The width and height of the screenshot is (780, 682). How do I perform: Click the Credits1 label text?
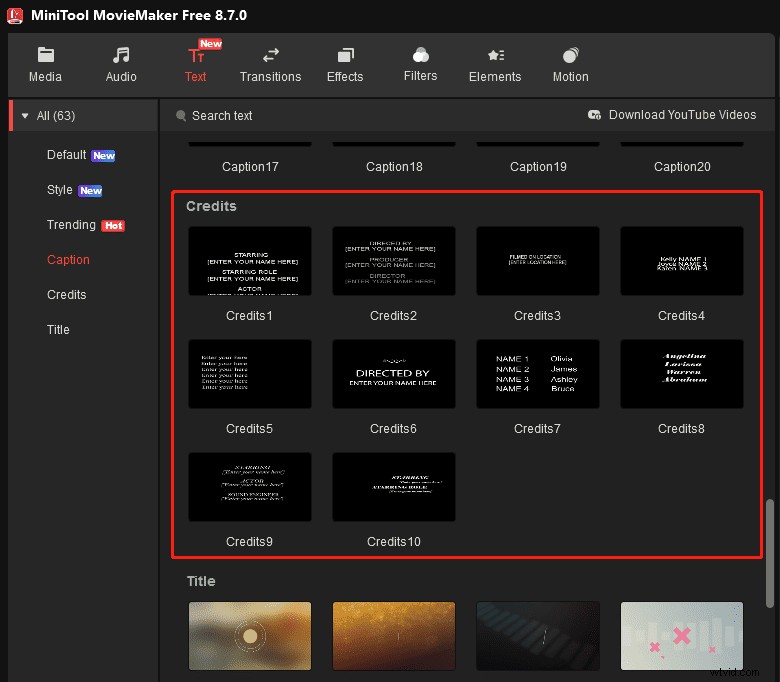click(249, 315)
